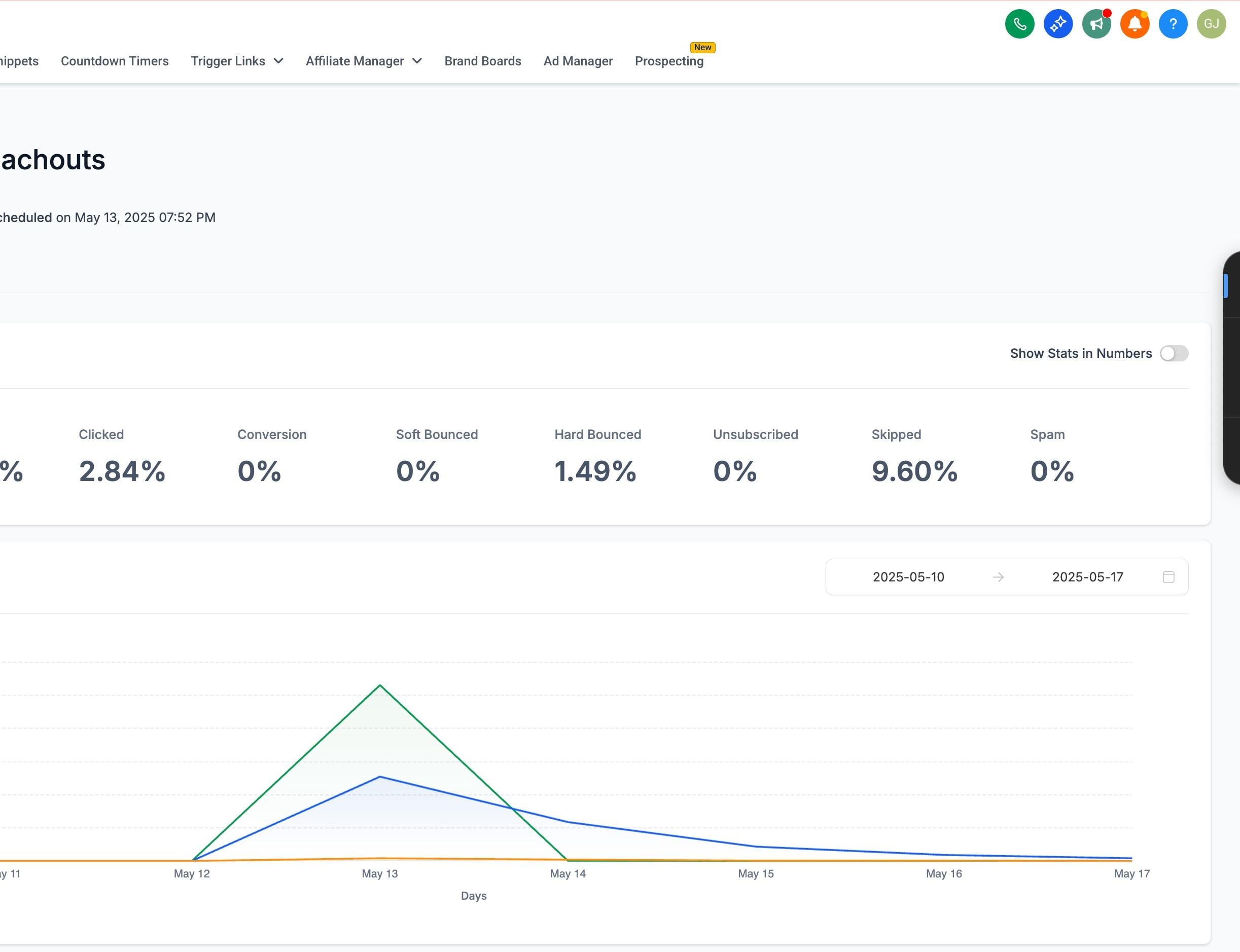Click the blue help question mark icon
The width and height of the screenshot is (1240, 952).
[x=1173, y=24]
